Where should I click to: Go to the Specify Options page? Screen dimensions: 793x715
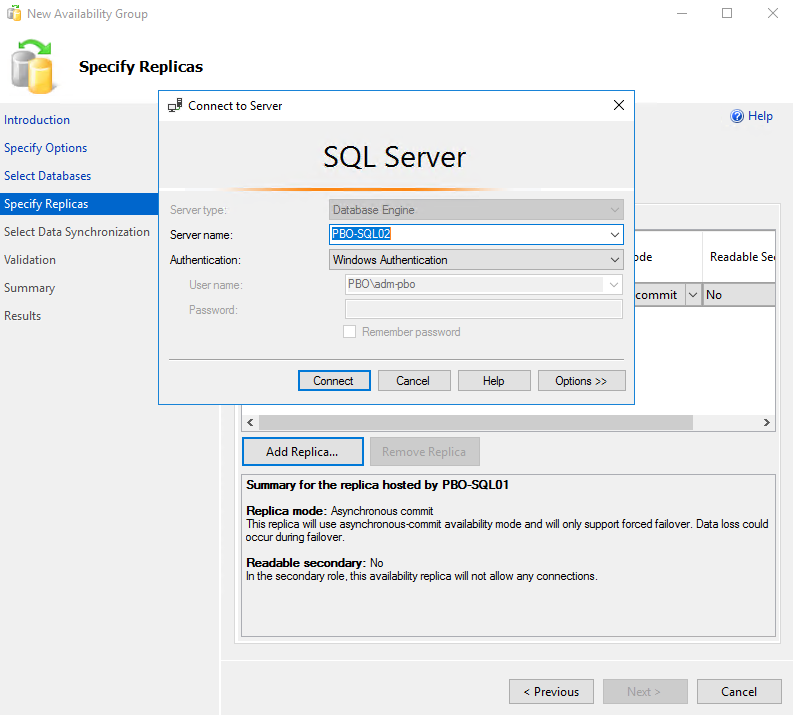tap(46, 148)
